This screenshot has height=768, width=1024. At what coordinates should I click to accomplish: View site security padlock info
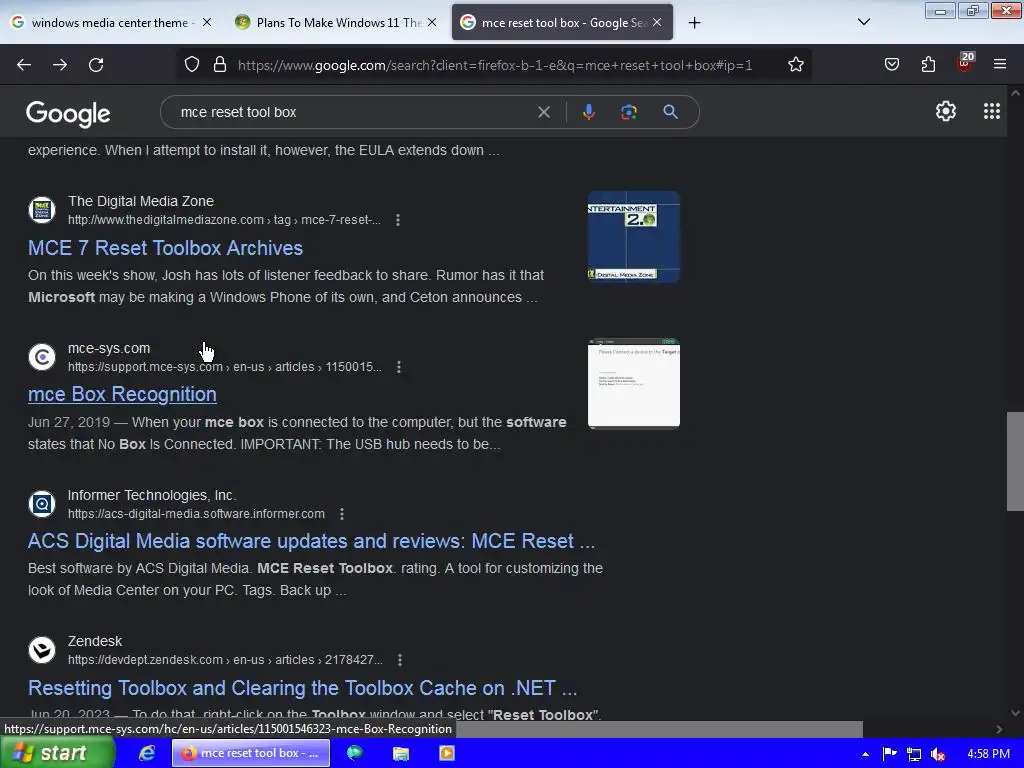click(220, 65)
